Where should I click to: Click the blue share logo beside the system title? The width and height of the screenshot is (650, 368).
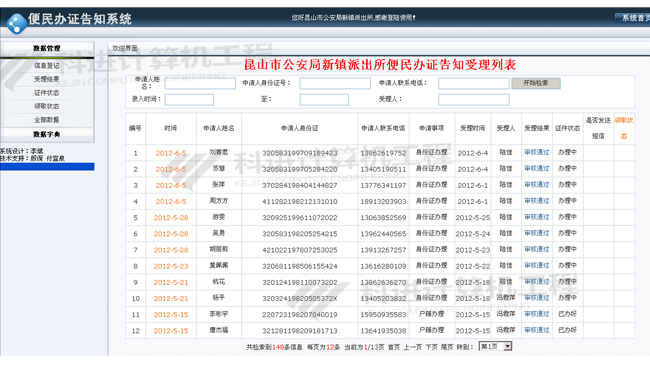[x=17, y=24]
